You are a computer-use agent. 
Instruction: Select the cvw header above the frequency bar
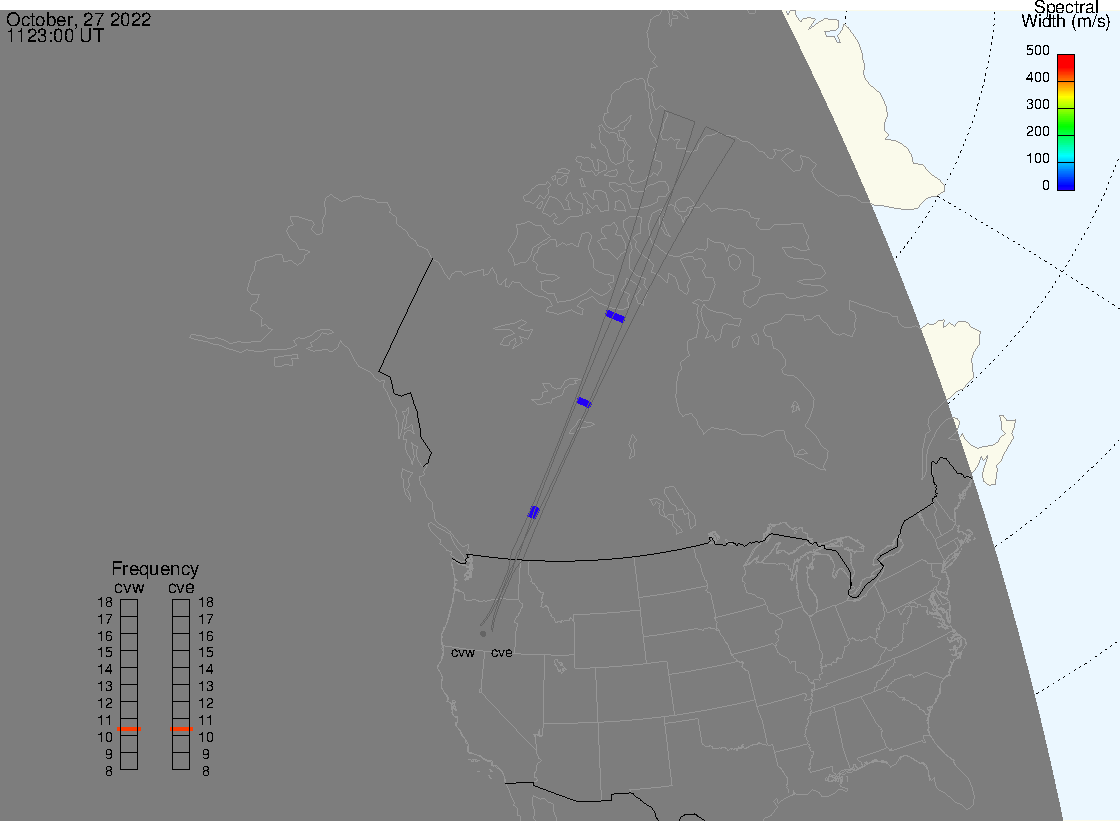(x=129, y=588)
